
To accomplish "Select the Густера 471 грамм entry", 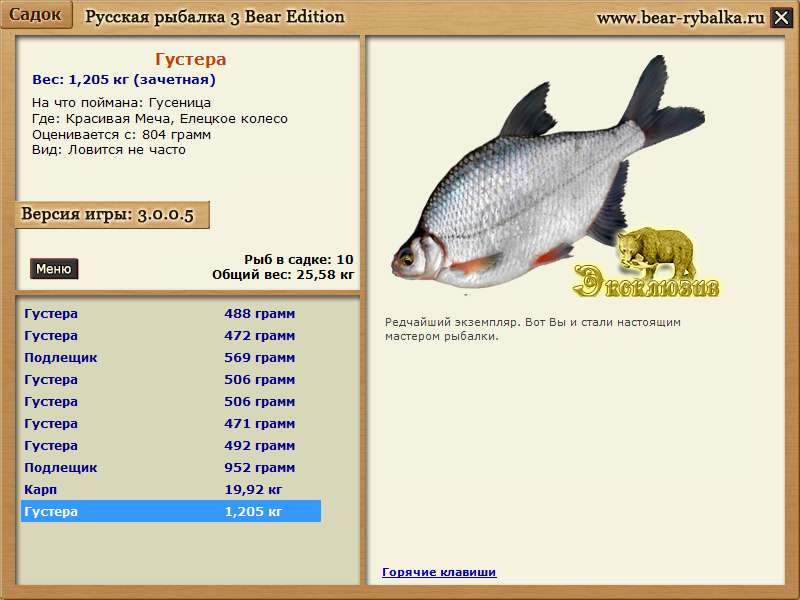I will point(170,424).
